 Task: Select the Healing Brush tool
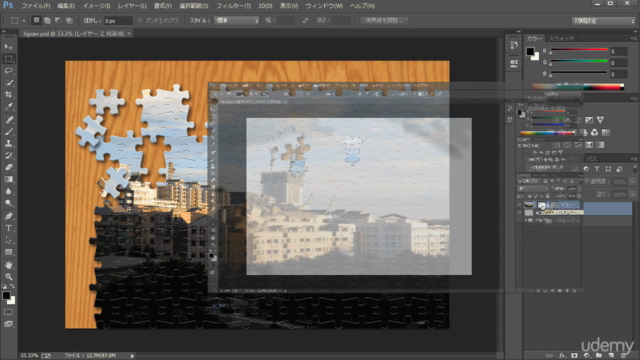(x=9, y=120)
